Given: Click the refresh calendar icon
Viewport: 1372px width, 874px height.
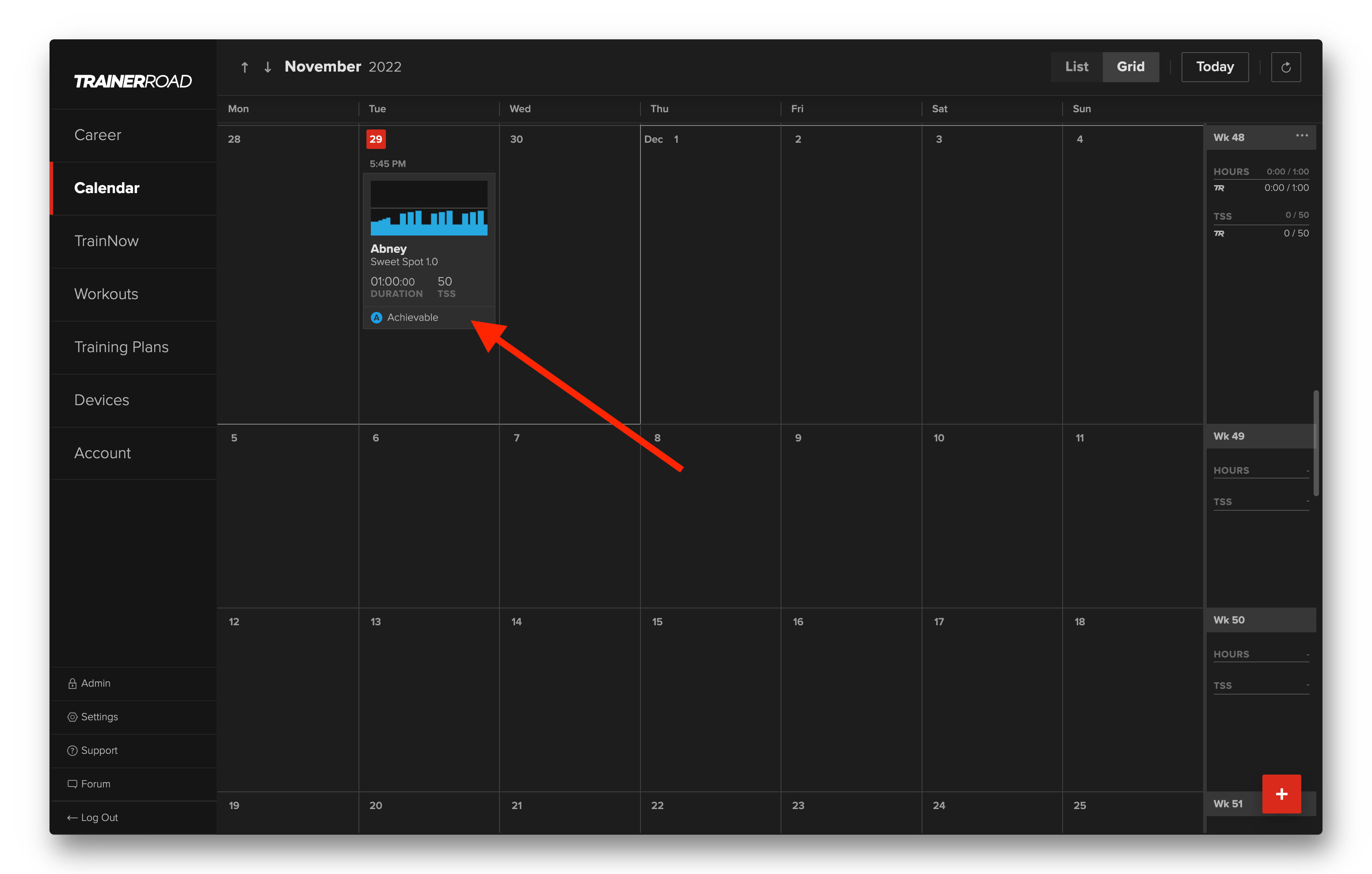Looking at the screenshot, I should [1285, 67].
